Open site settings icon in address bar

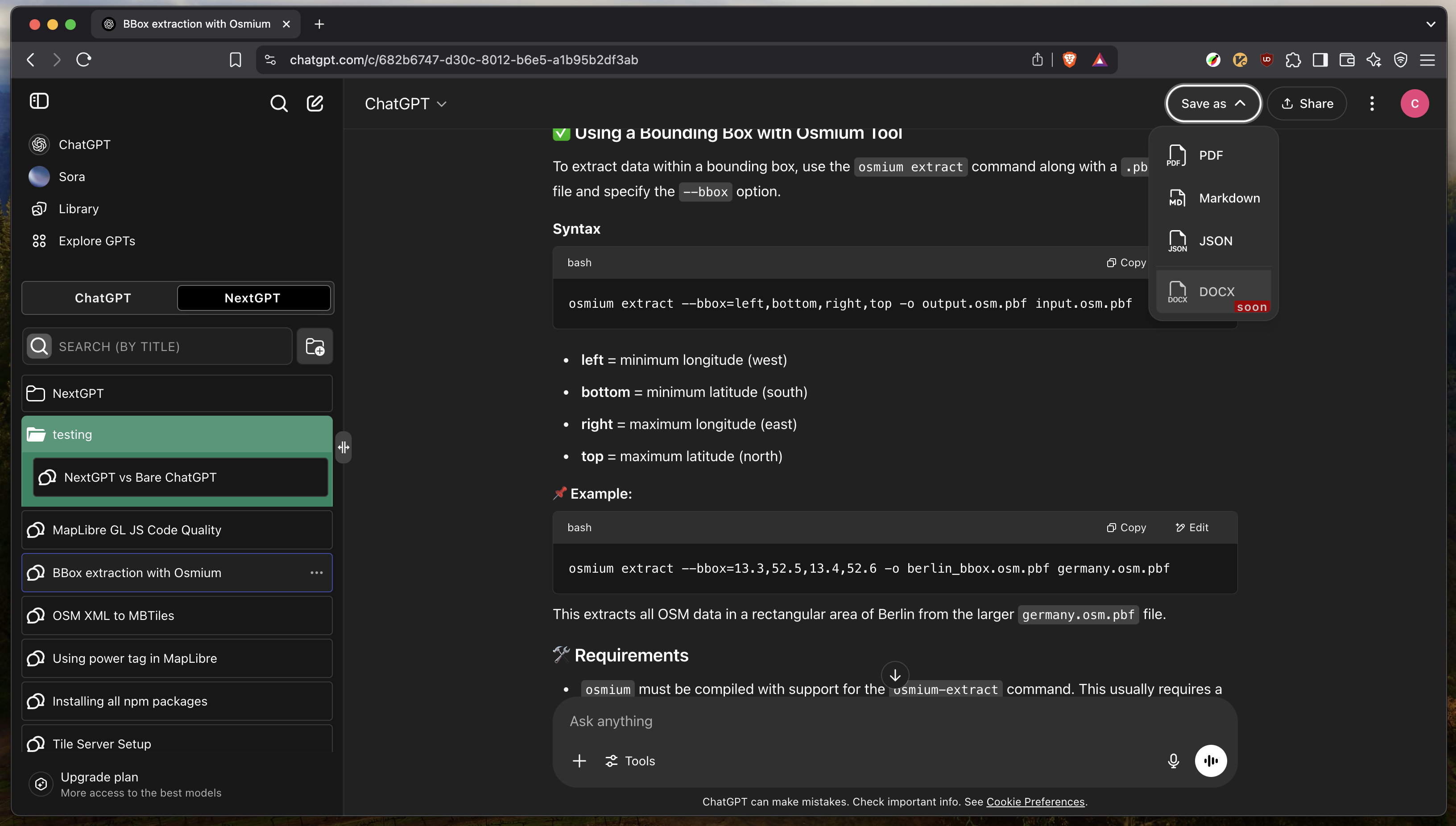pos(270,60)
